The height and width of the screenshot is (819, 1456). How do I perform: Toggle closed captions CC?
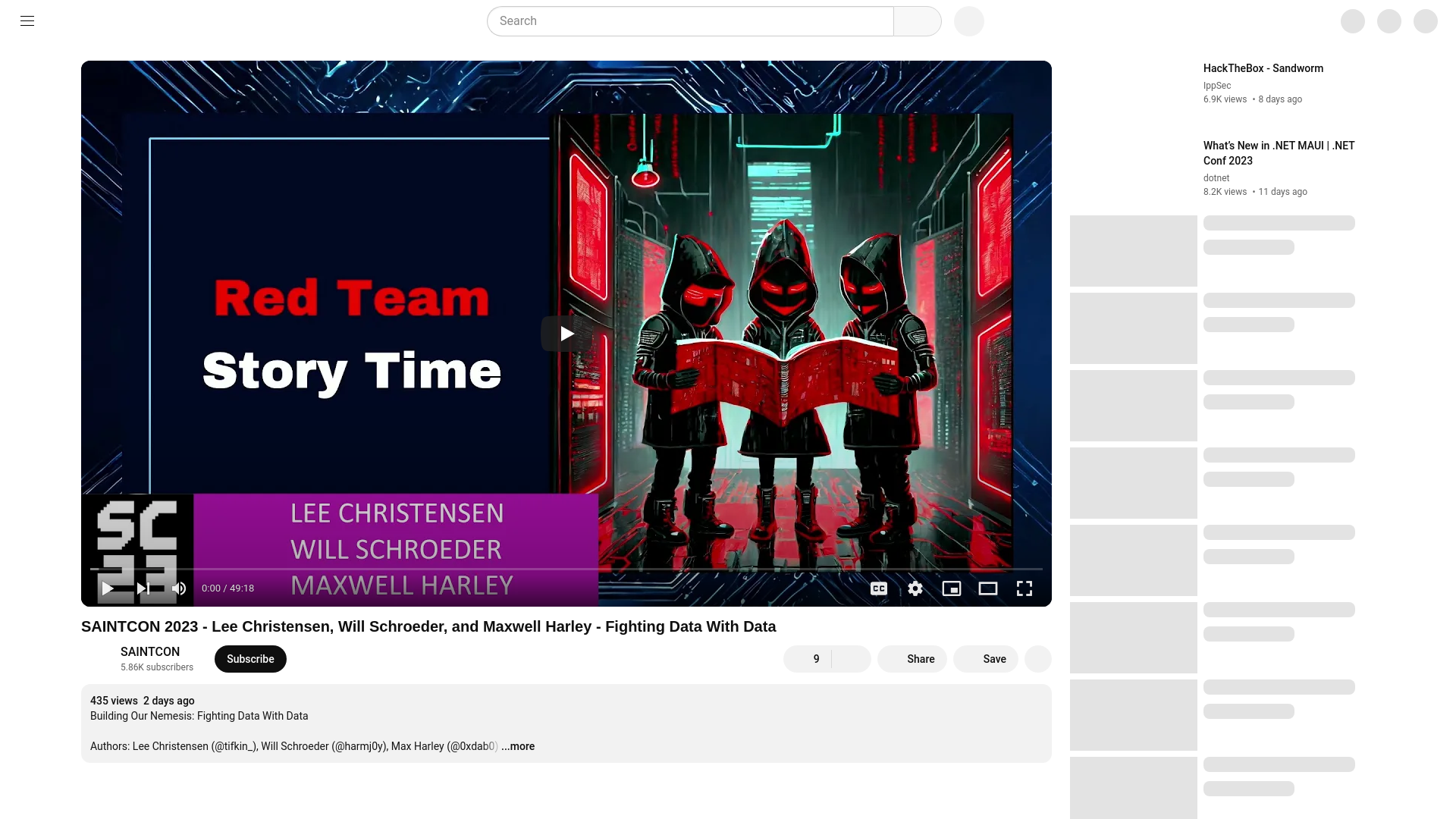point(879,588)
